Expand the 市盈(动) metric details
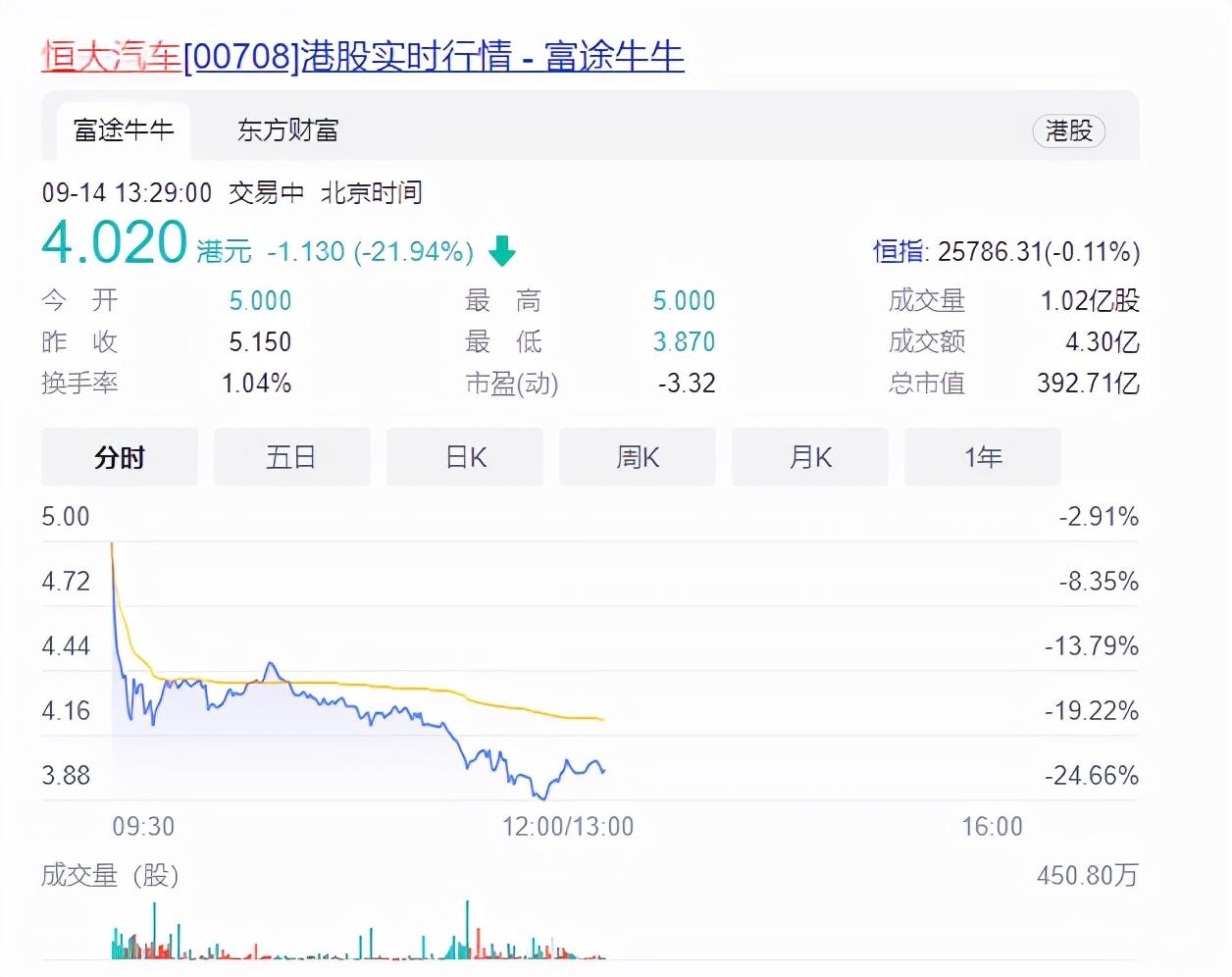Viewport: 1232px width, 977px height. (512, 385)
